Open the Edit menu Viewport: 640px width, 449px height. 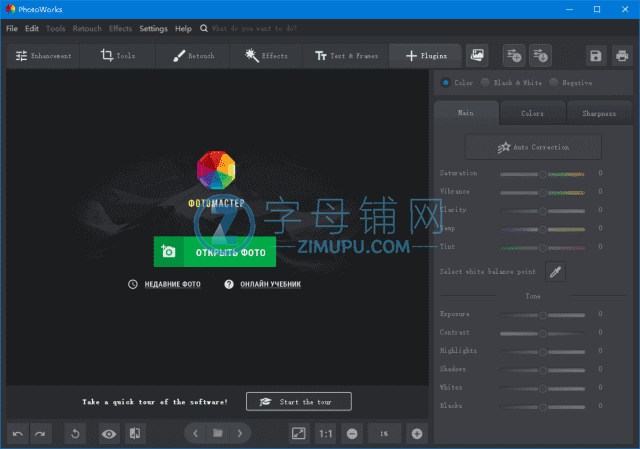(32, 28)
